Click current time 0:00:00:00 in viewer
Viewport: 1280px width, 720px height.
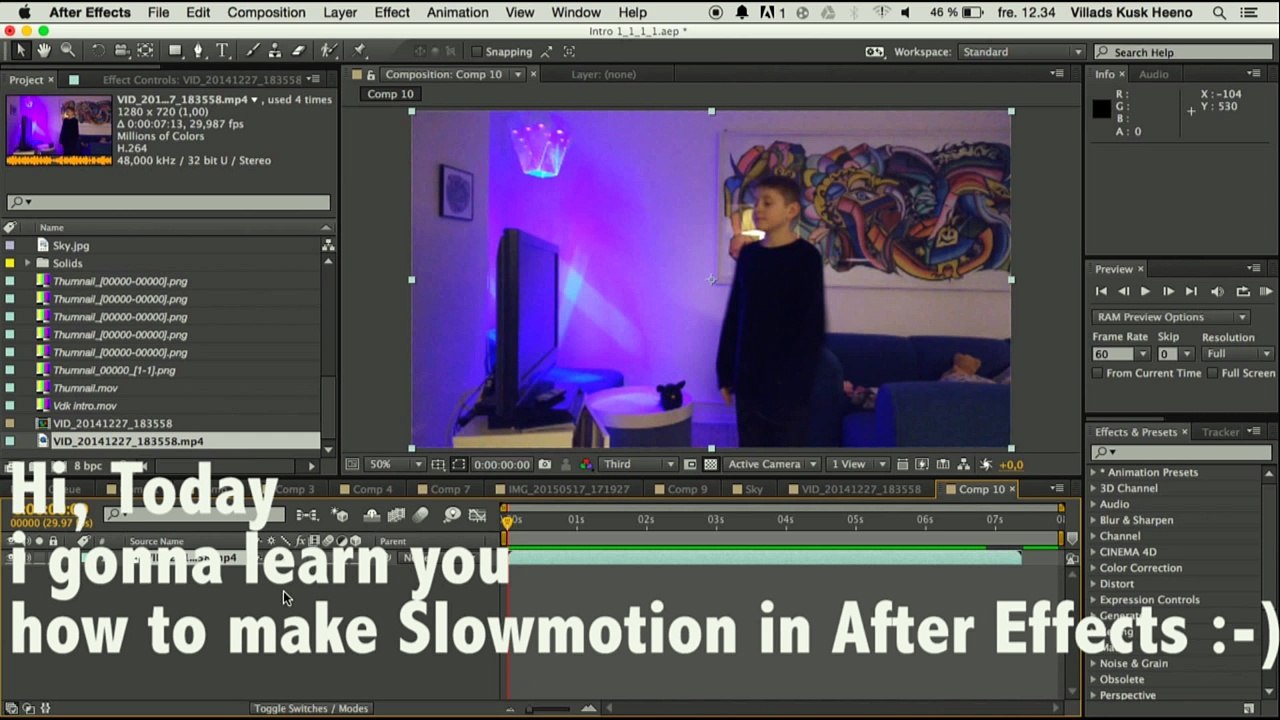click(501, 464)
